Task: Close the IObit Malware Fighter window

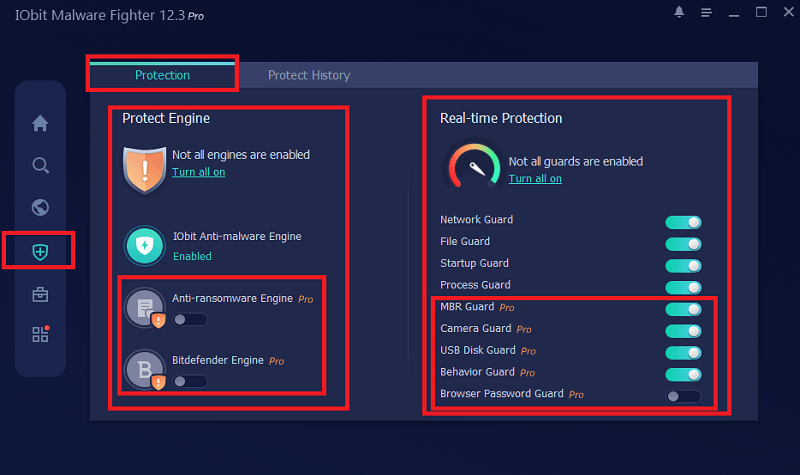Action: 789,12
